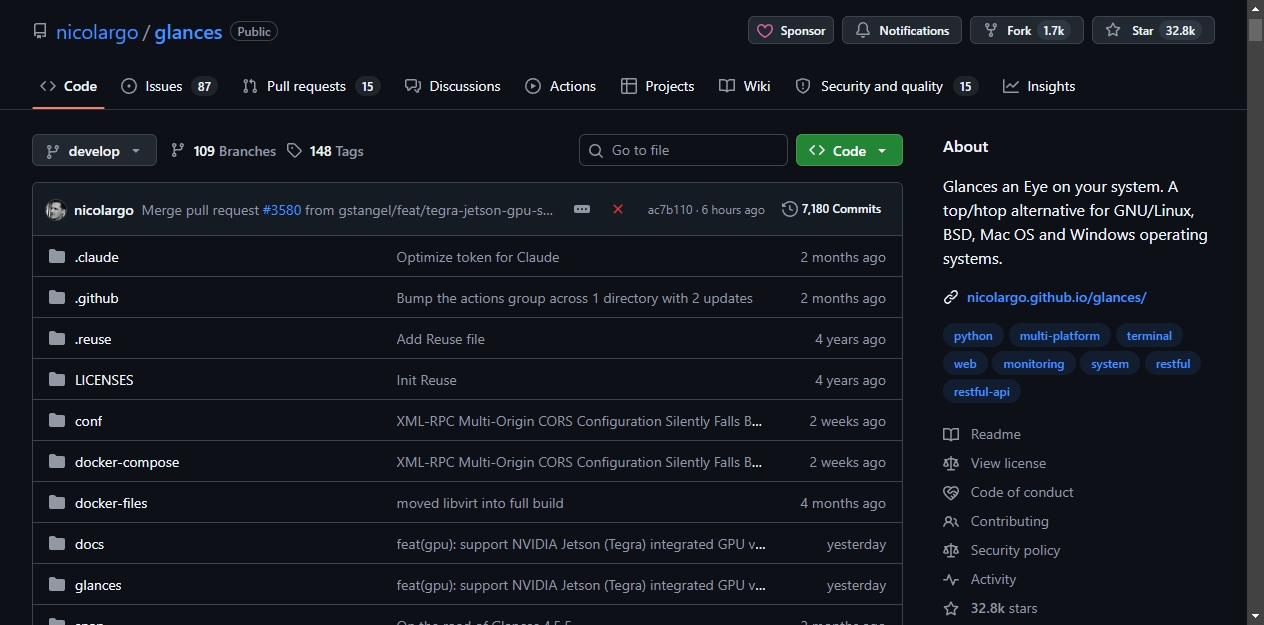Select the system topic tag

pos(1110,364)
